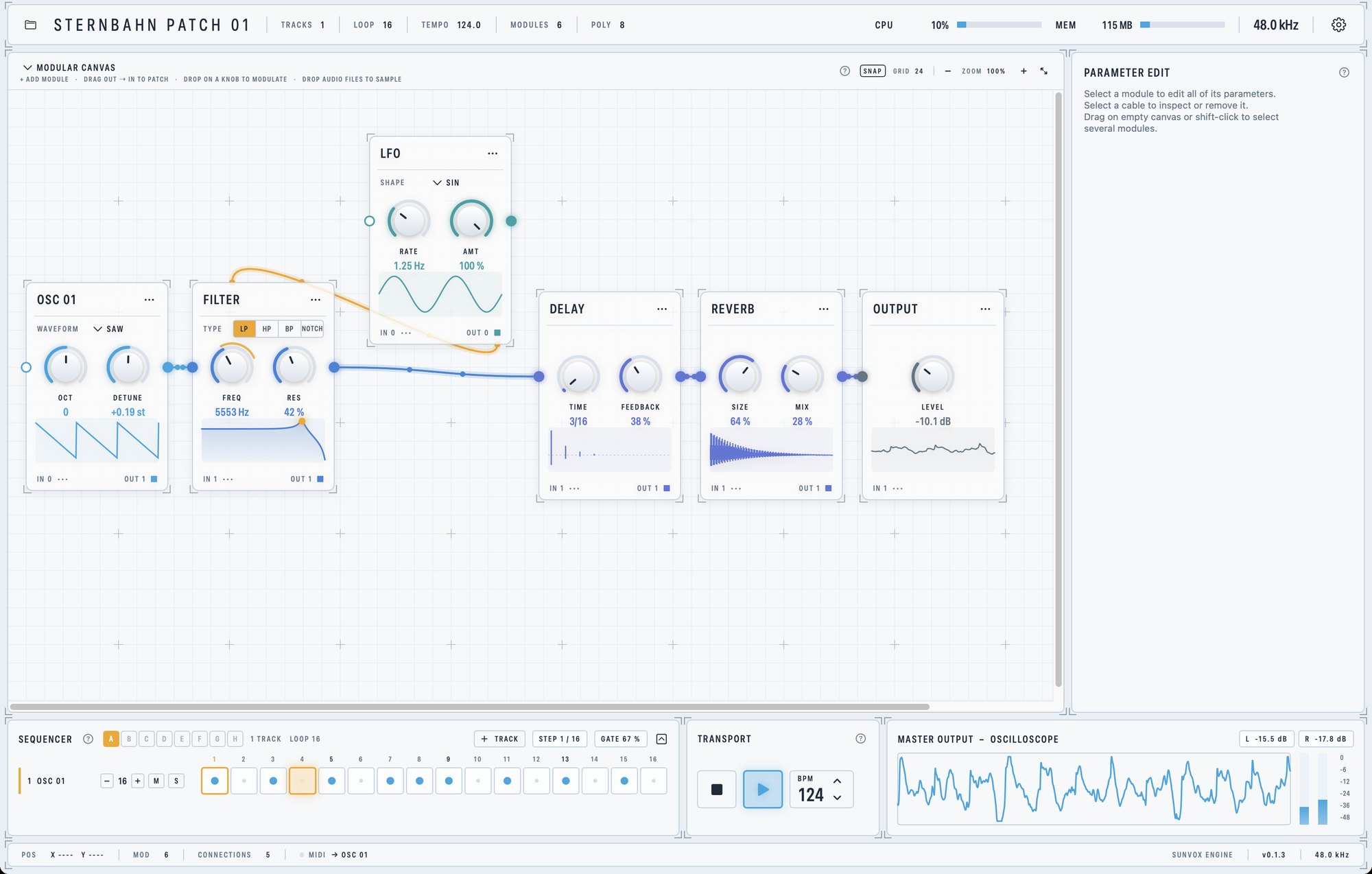Open the REVERB module options menu

tap(824, 309)
